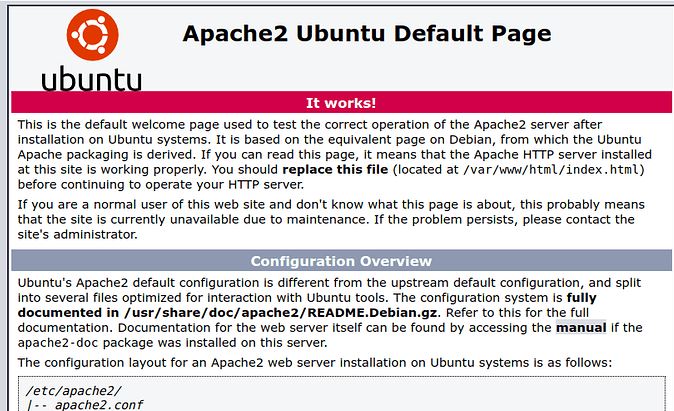
Task: Click the ubuntu wordmark under the logo
Action: 92,78
